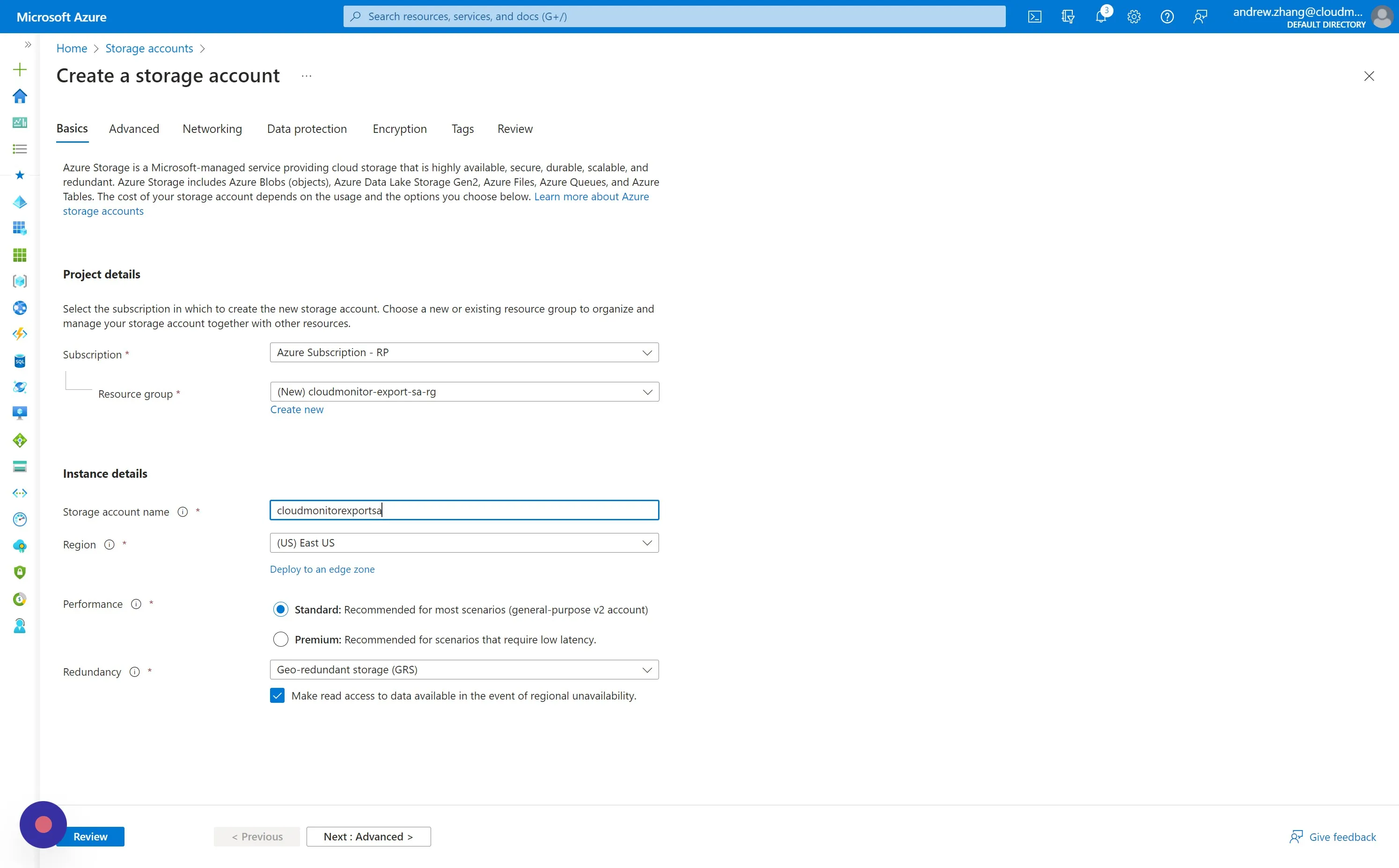Viewport: 1399px width, 868px height.
Task: Select Premium performance radio button
Action: pos(281,639)
